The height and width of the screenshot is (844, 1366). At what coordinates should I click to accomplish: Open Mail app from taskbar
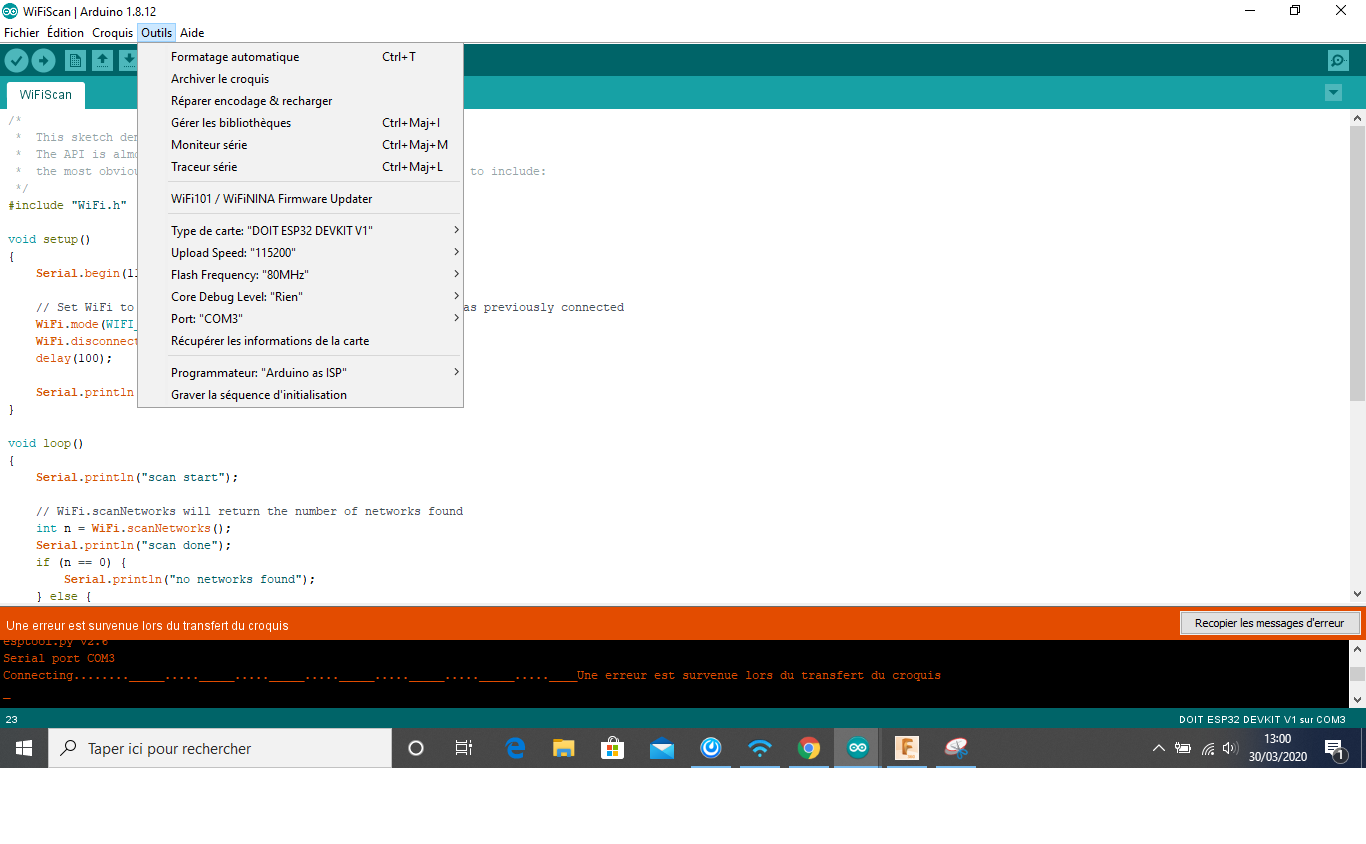pyautogui.click(x=661, y=748)
